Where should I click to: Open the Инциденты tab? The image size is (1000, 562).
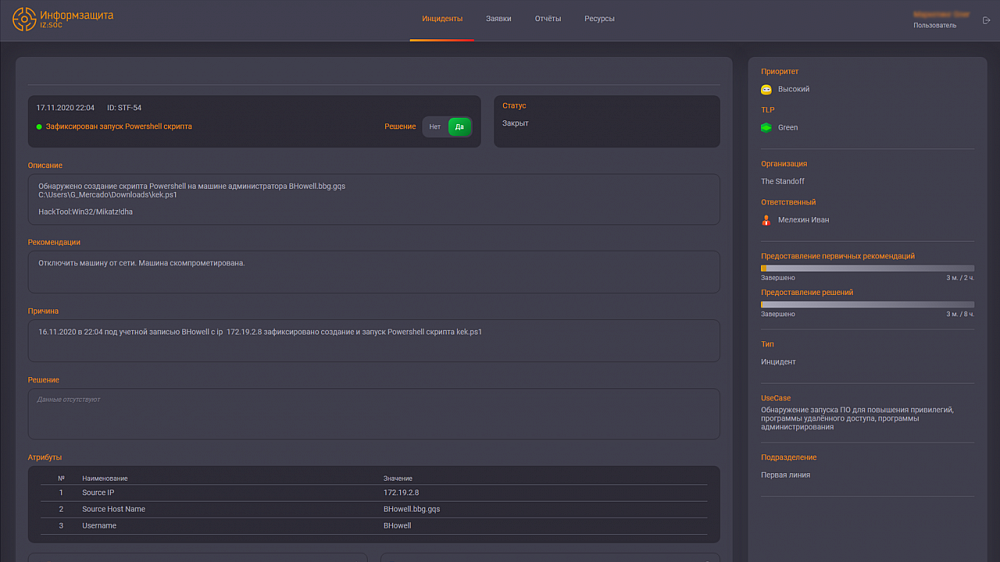pyautogui.click(x=442, y=19)
